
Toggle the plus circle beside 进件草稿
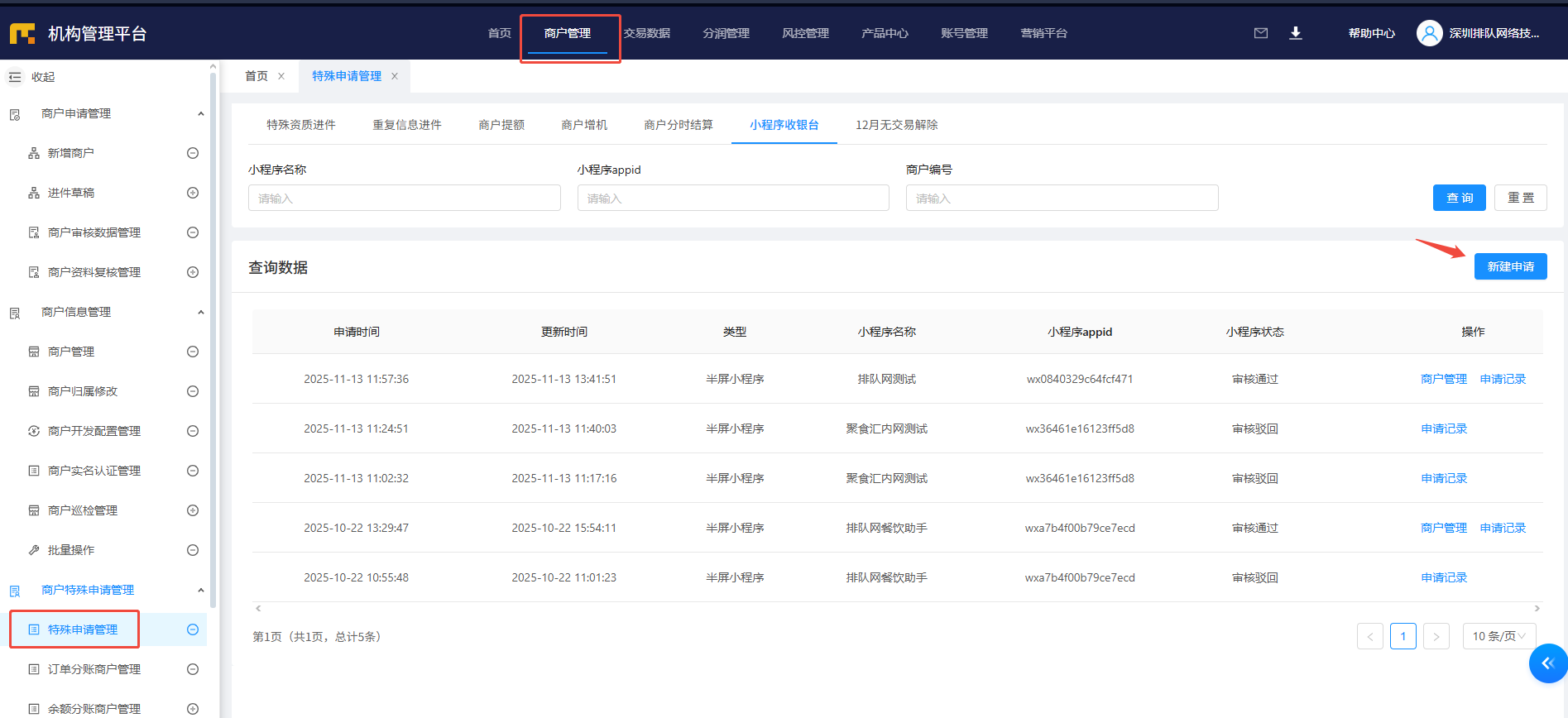193,193
